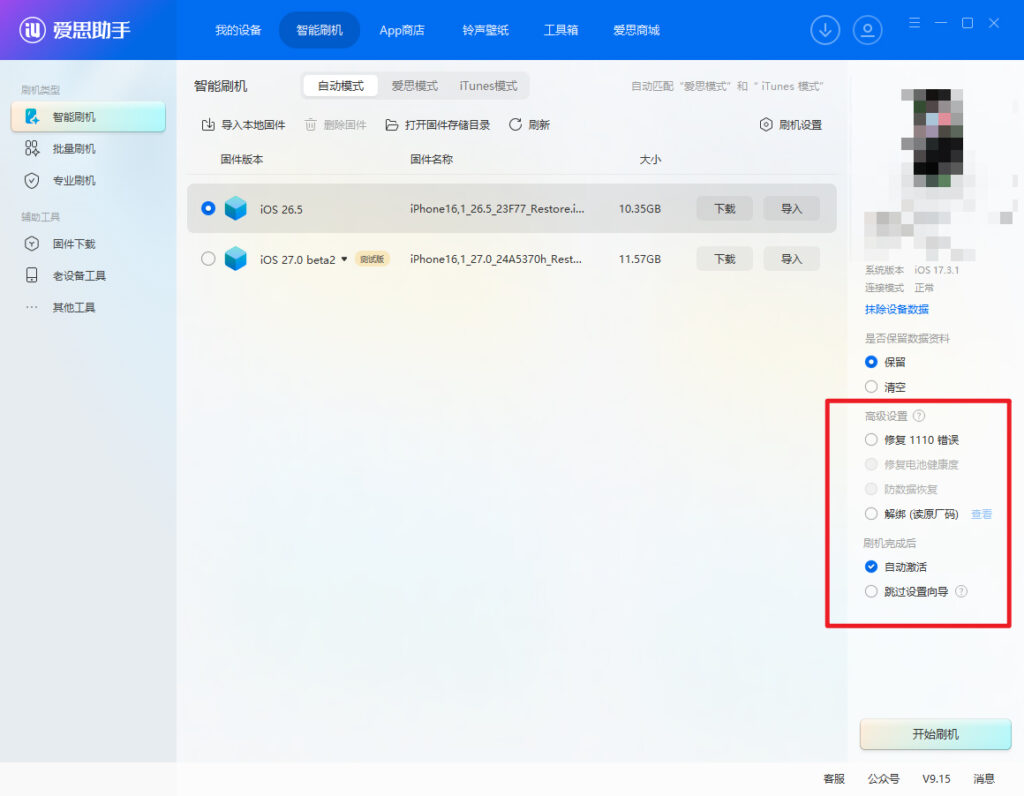
Task: Click the 固件名称 column header
Action: coord(431,159)
